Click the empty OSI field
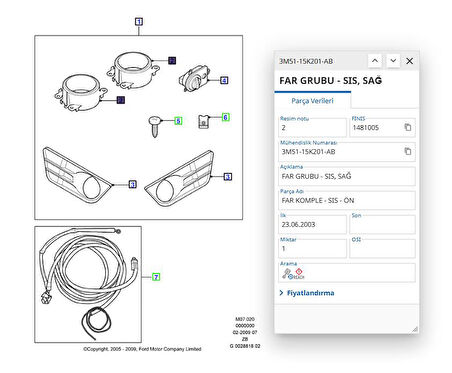Screen dimensions: 452x373 click(x=382, y=248)
